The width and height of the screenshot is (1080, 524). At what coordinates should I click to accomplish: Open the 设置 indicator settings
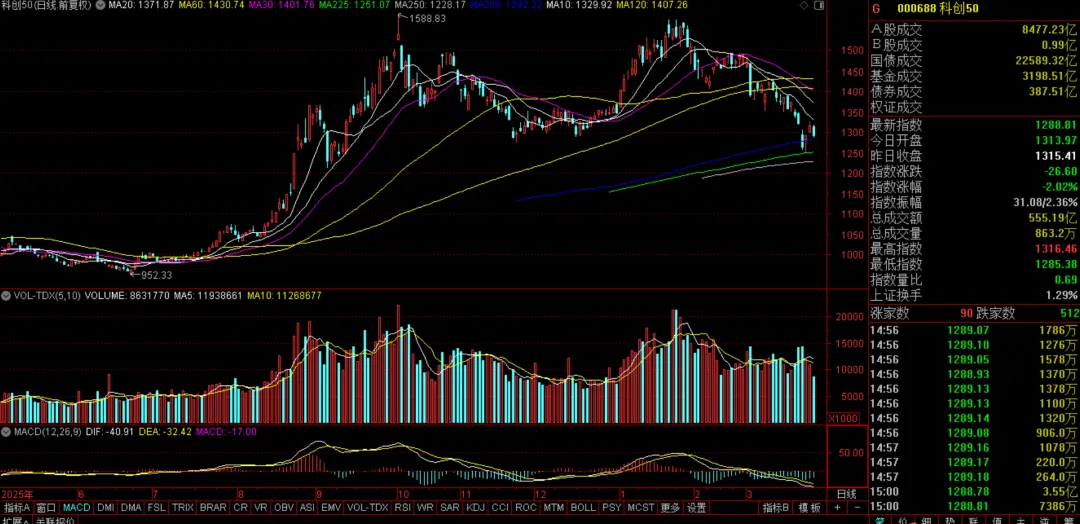[696, 507]
